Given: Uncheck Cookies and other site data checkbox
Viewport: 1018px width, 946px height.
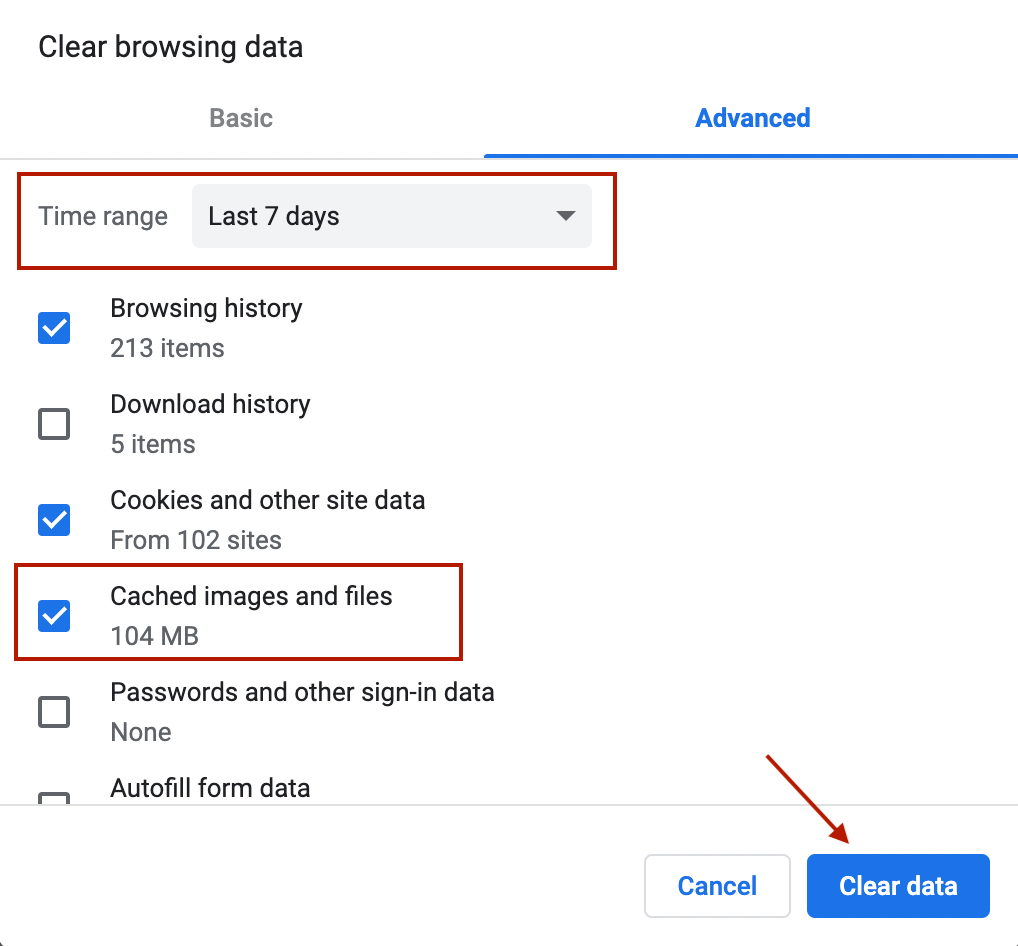Looking at the screenshot, I should [x=54, y=520].
